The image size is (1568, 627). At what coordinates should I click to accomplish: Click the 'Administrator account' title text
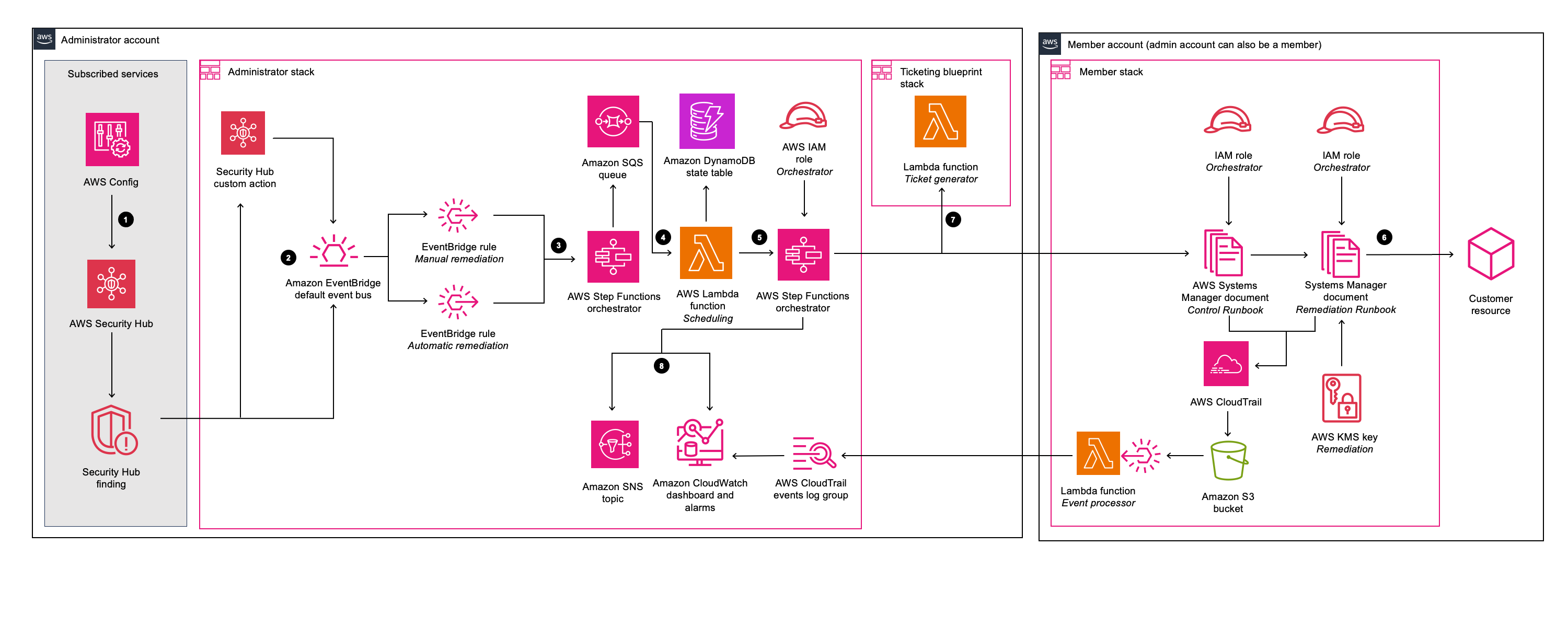(x=110, y=40)
